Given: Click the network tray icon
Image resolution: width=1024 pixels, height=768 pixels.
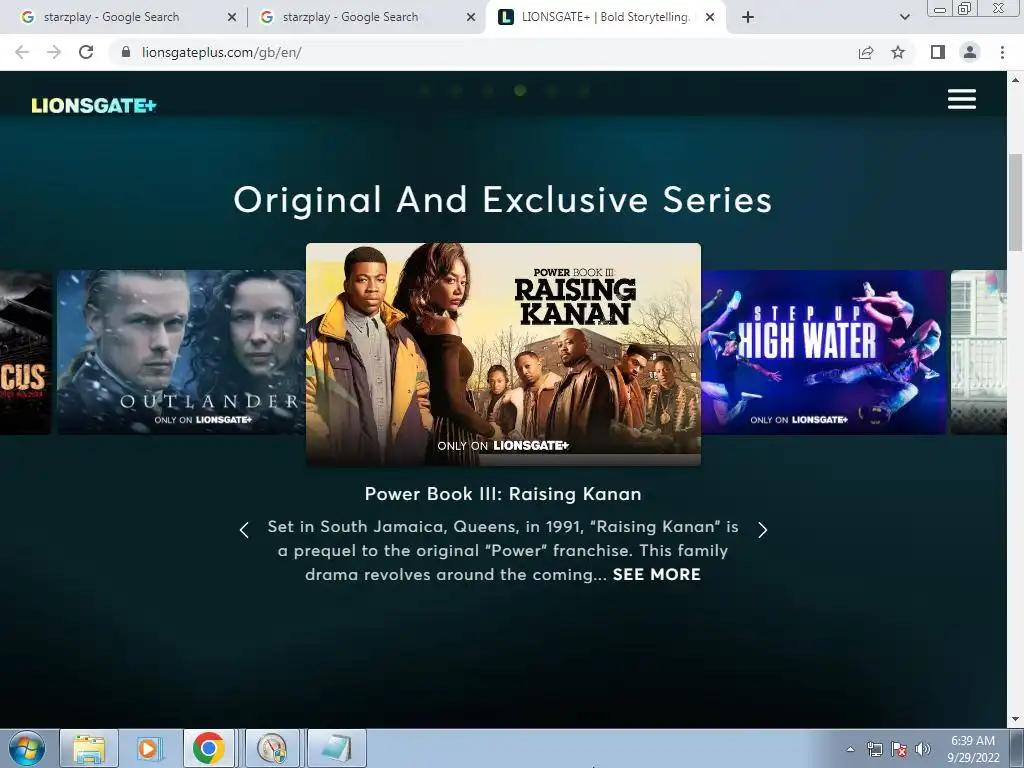Looking at the screenshot, I should tap(874, 749).
